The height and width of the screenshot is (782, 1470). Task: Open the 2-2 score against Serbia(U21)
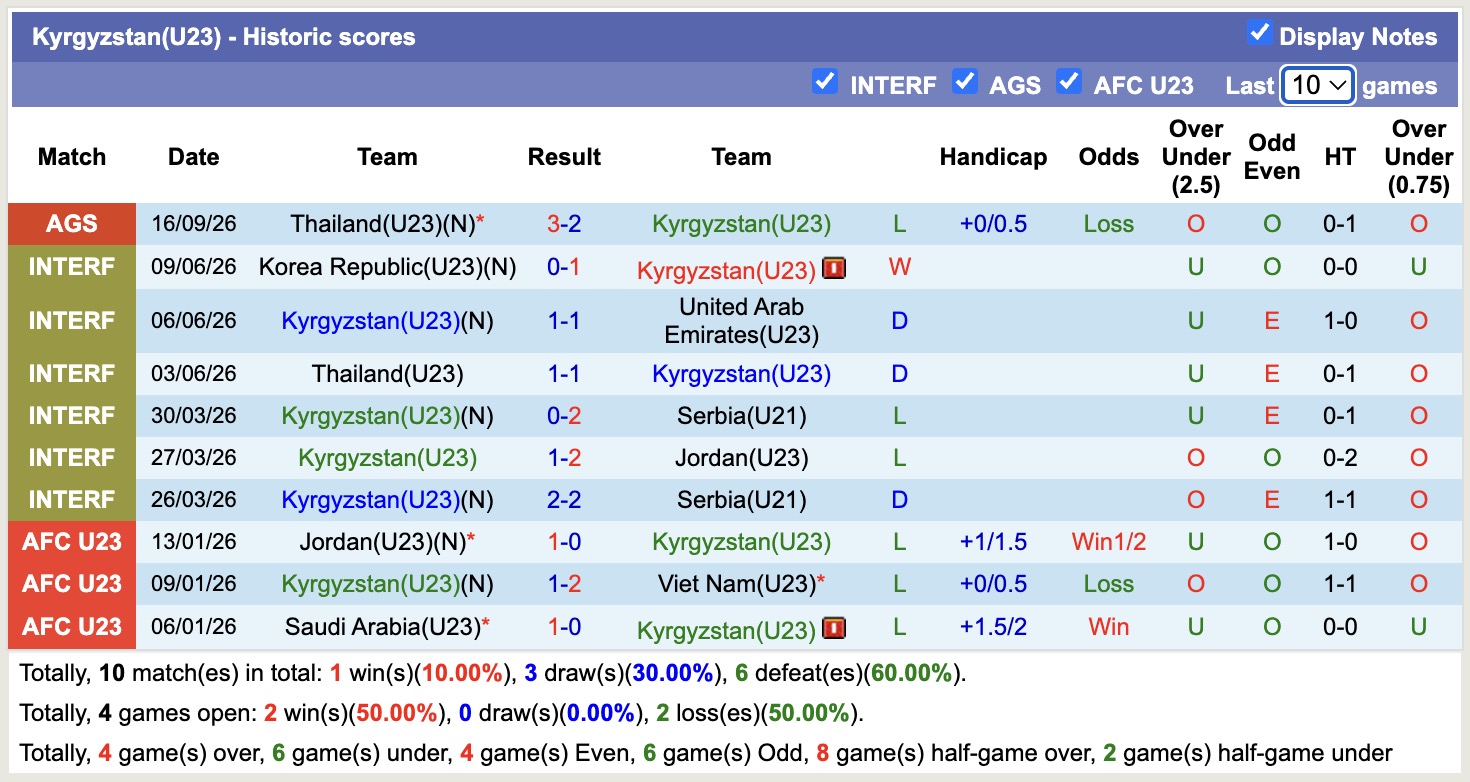564,500
